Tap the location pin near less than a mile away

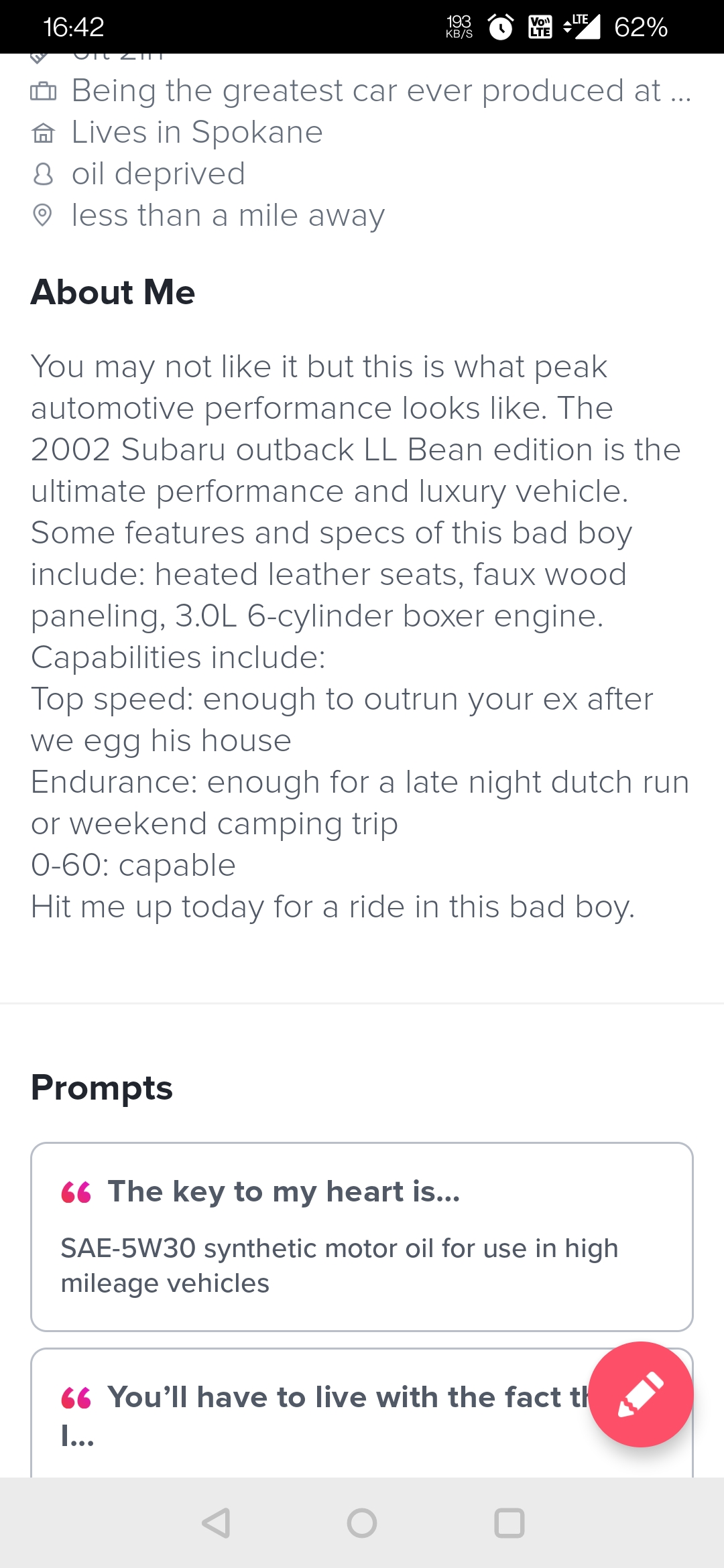pyautogui.click(x=42, y=214)
